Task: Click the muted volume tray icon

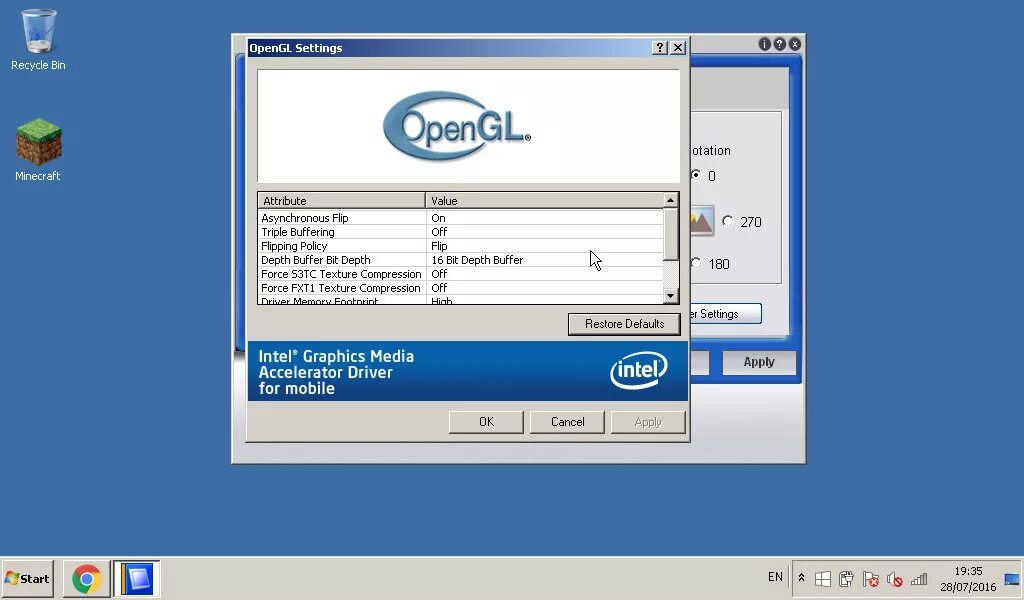Action: [894, 578]
